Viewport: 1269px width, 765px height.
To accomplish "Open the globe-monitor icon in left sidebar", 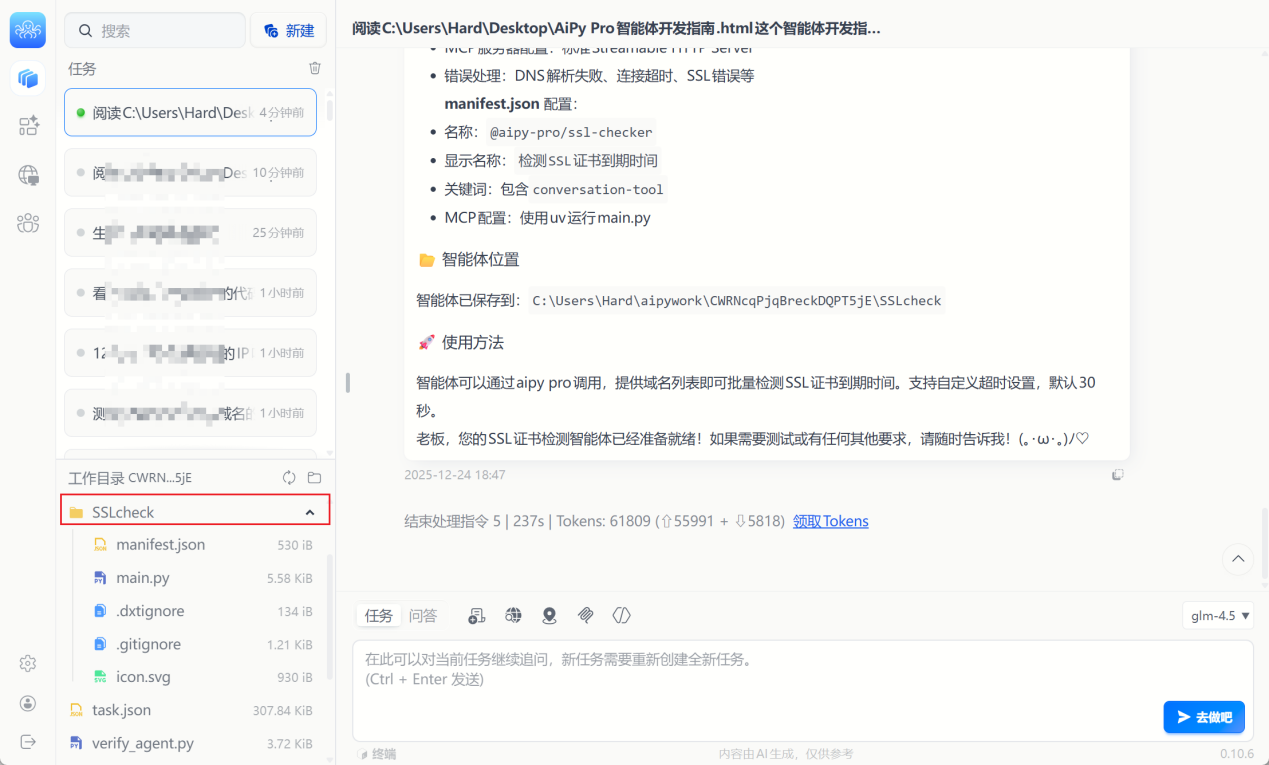I will tap(28, 175).
